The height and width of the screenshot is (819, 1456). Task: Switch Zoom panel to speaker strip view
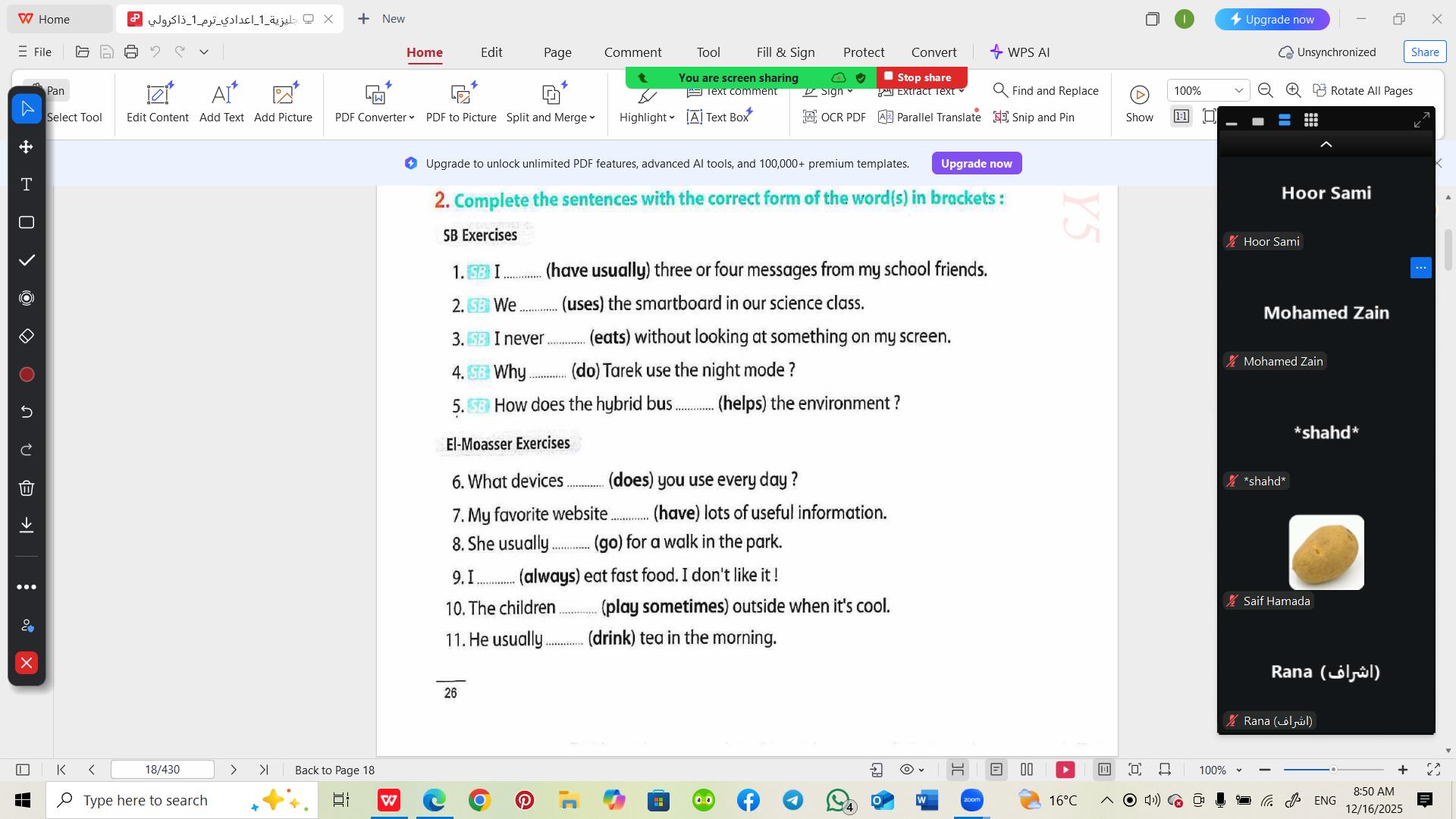(1284, 121)
